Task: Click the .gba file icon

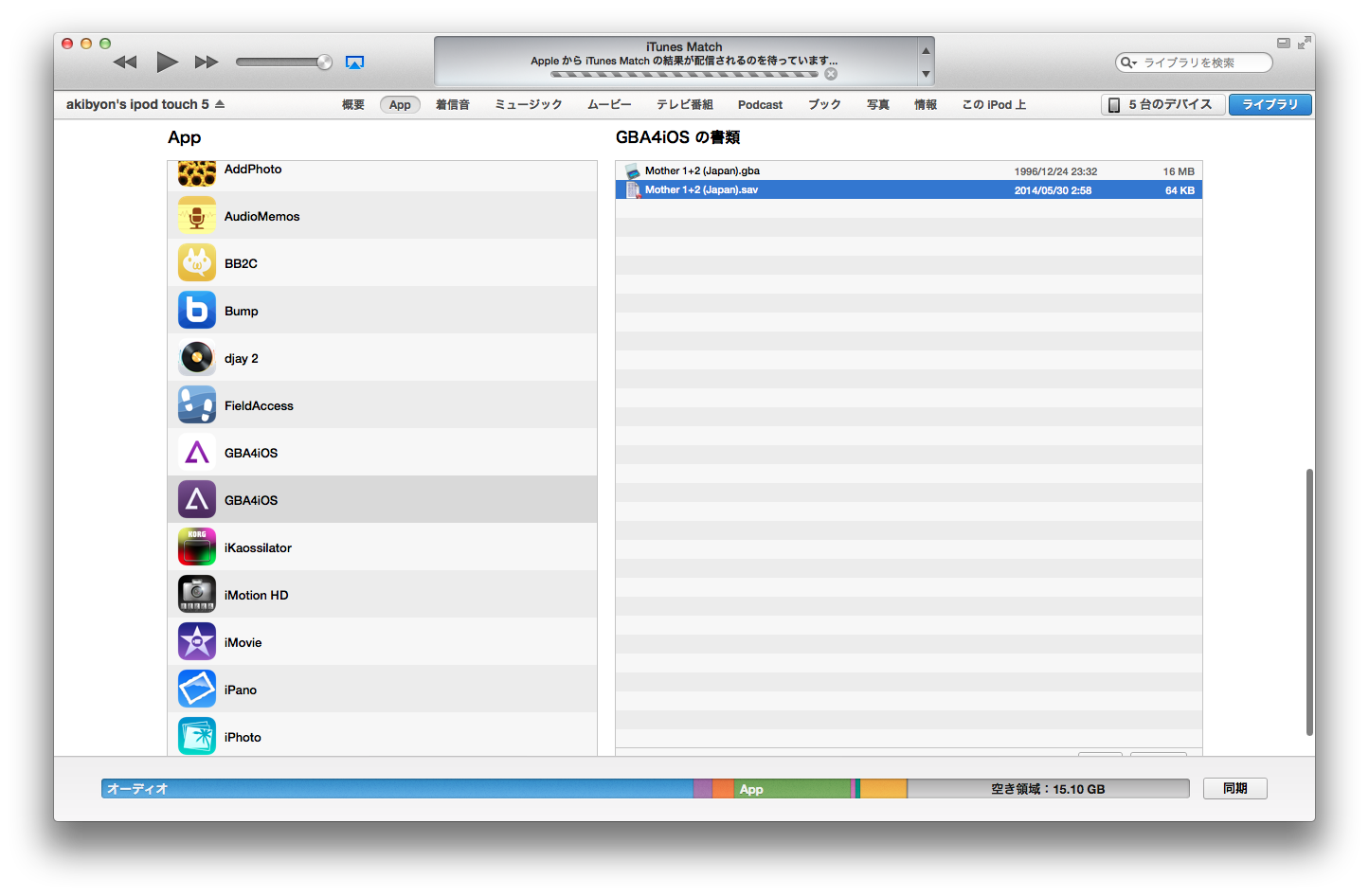Action: click(633, 171)
